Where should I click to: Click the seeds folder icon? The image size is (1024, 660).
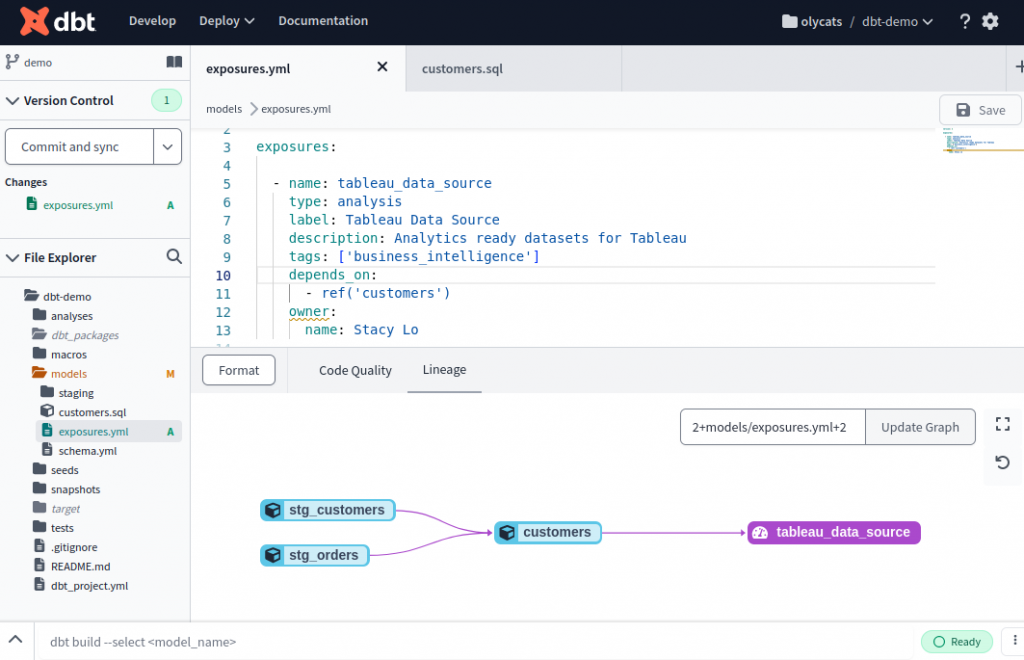point(39,469)
